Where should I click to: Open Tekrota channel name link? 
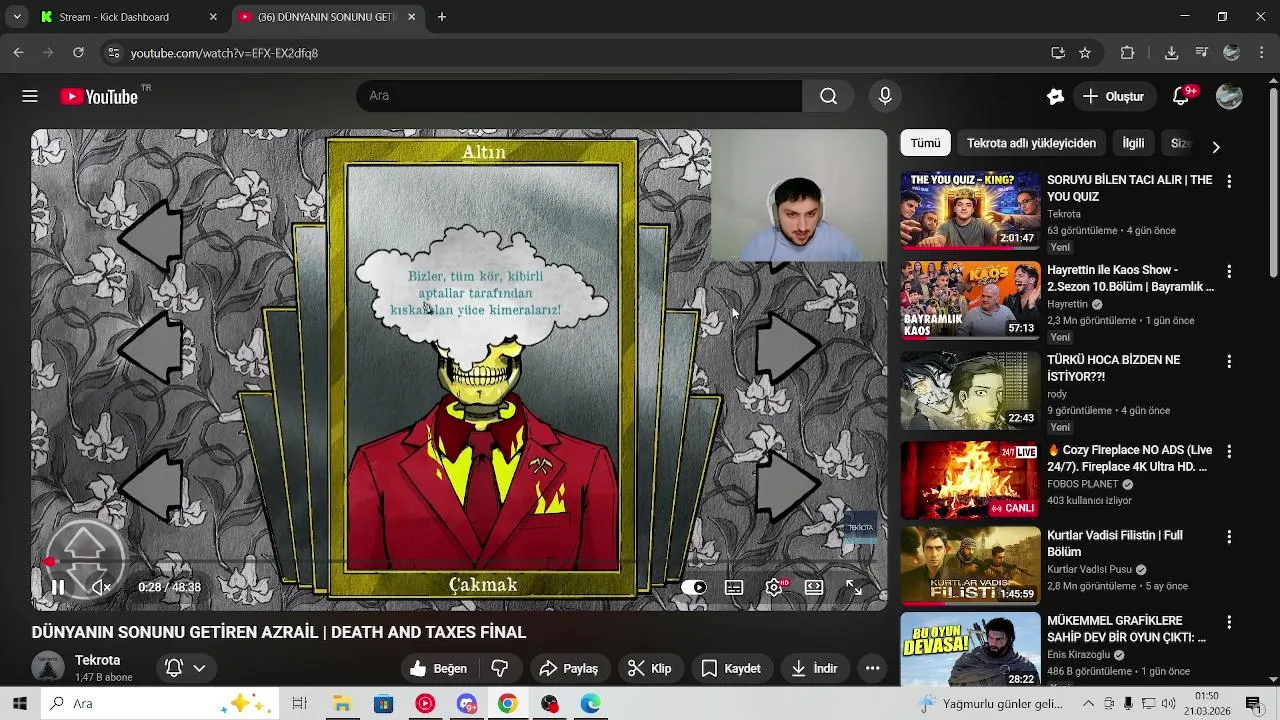click(98, 660)
